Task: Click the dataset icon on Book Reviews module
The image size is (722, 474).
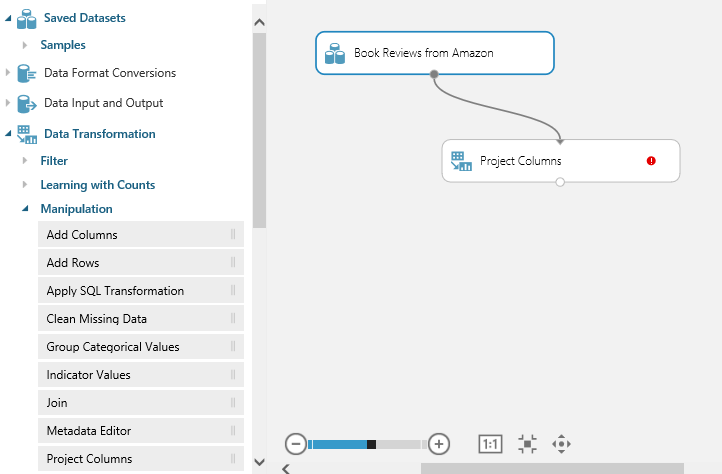Action: click(x=335, y=53)
